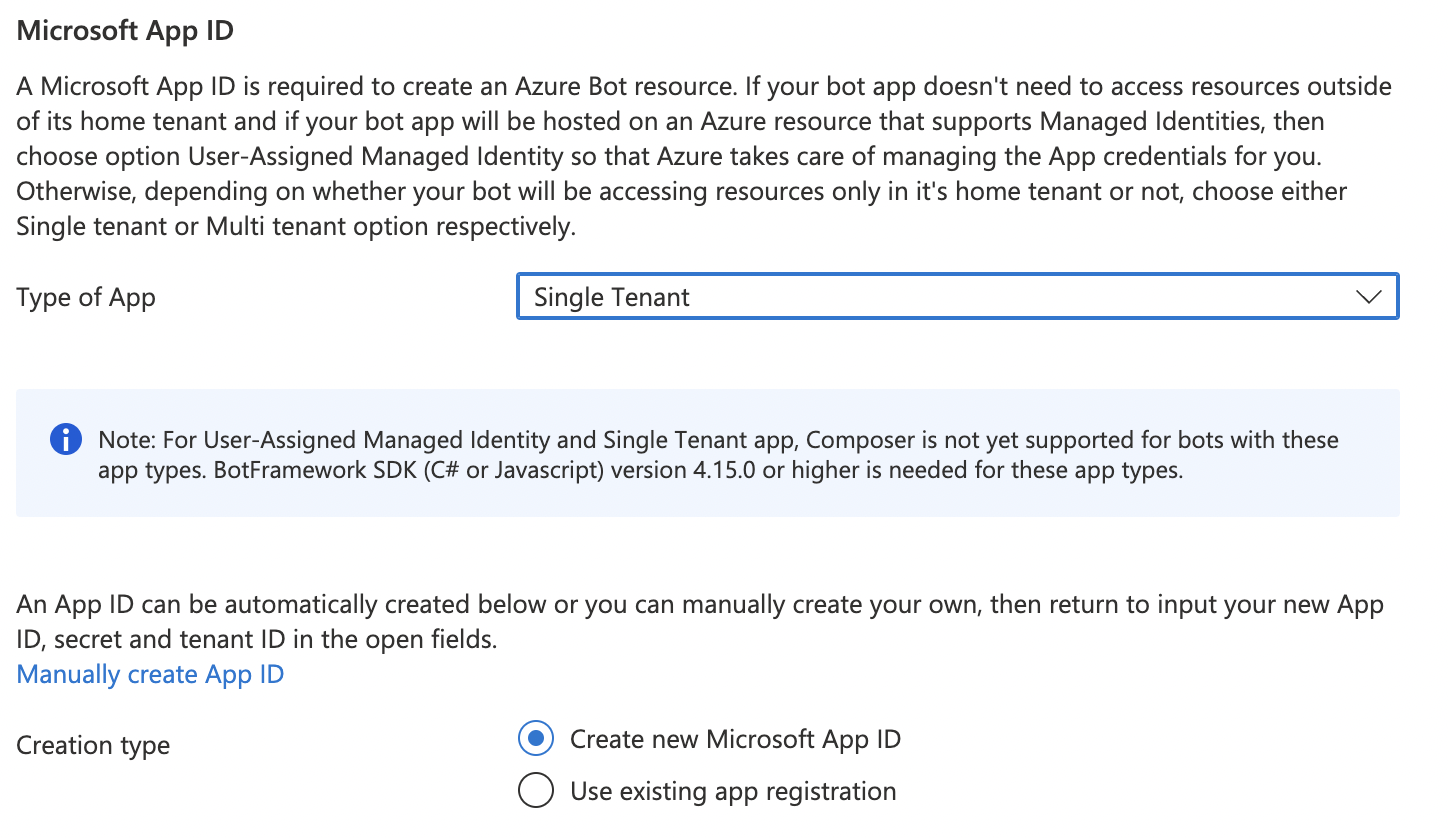Select the Creation type label

point(92,744)
